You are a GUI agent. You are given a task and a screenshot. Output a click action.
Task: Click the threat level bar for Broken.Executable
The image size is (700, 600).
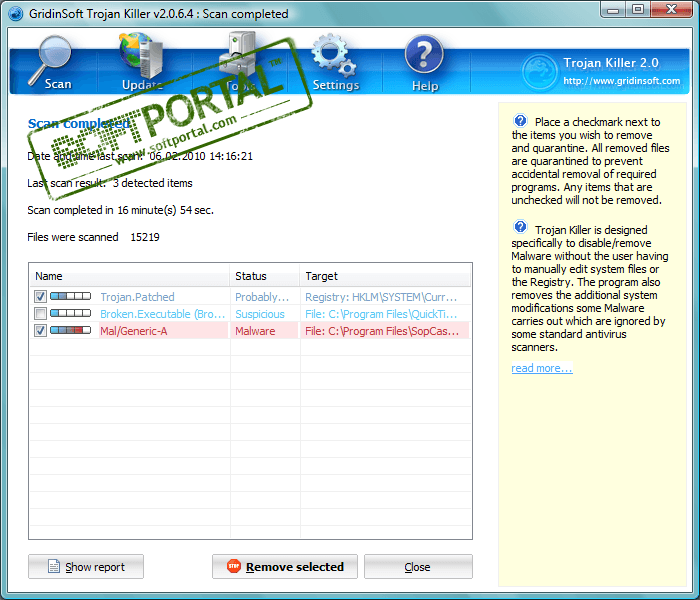(71, 313)
